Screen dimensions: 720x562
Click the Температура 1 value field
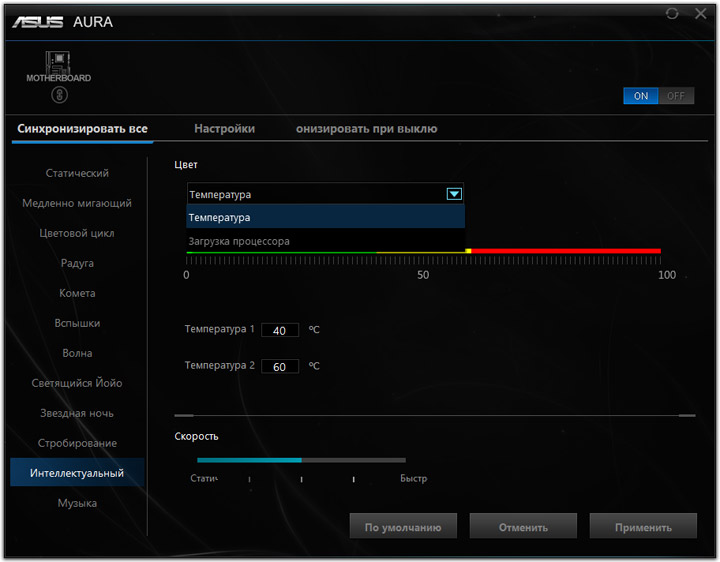click(280, 330)
